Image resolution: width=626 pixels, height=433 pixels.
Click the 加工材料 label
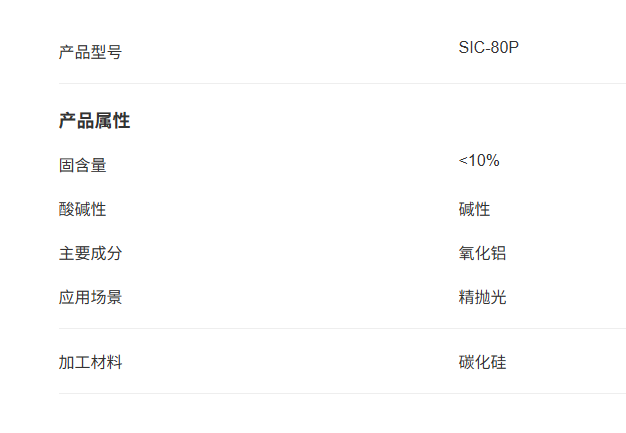[90, 362]
